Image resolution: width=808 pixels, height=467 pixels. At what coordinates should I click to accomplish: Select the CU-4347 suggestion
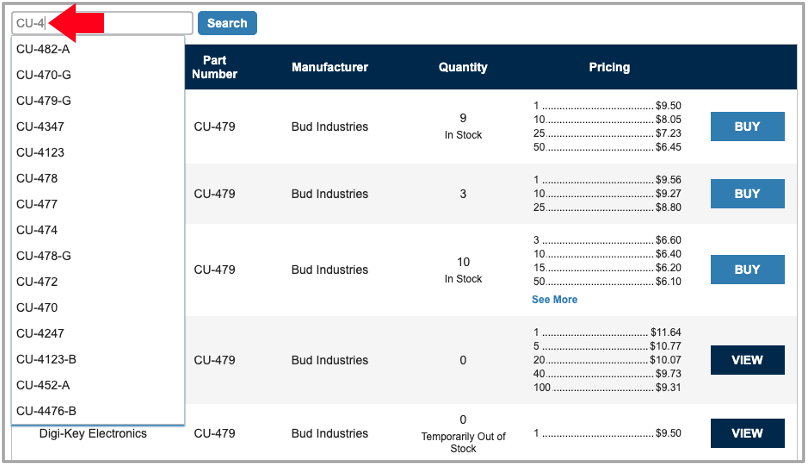click(x=40, y=127)
